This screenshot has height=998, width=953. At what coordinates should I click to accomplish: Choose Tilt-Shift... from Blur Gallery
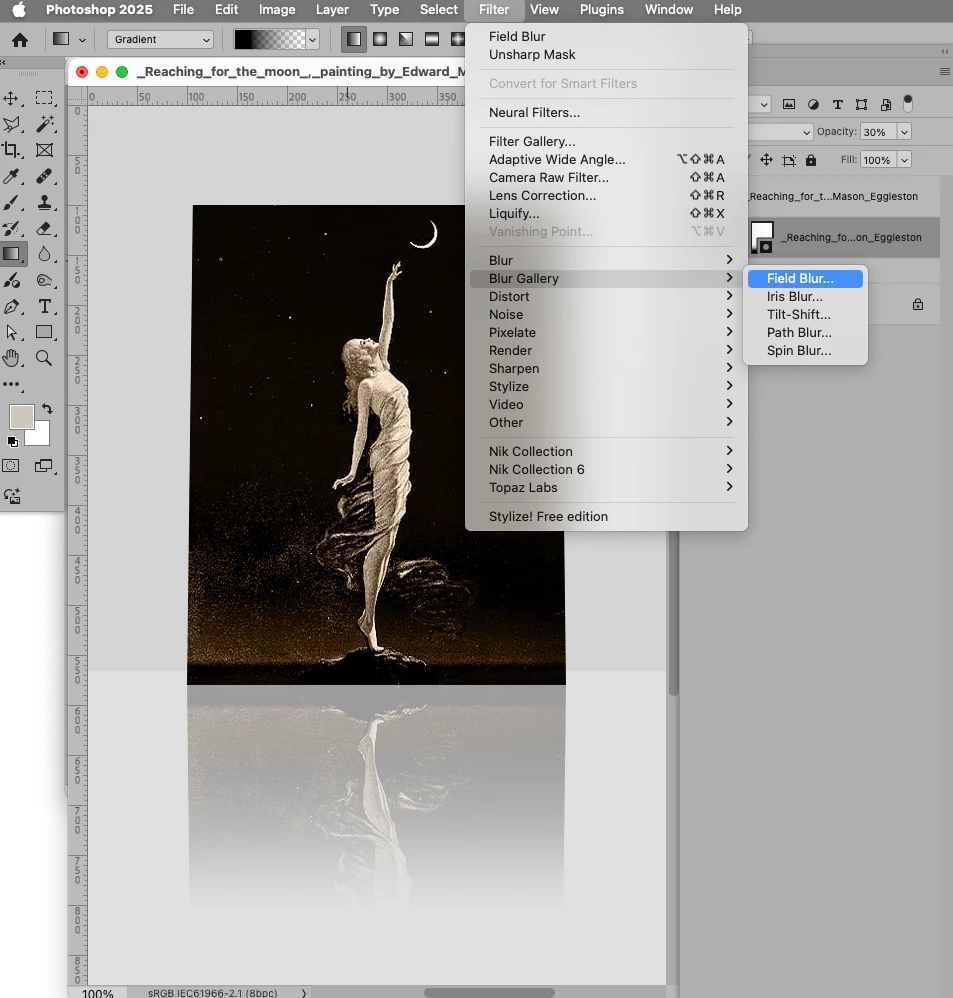pyautogui.click(x=805, y=314)
